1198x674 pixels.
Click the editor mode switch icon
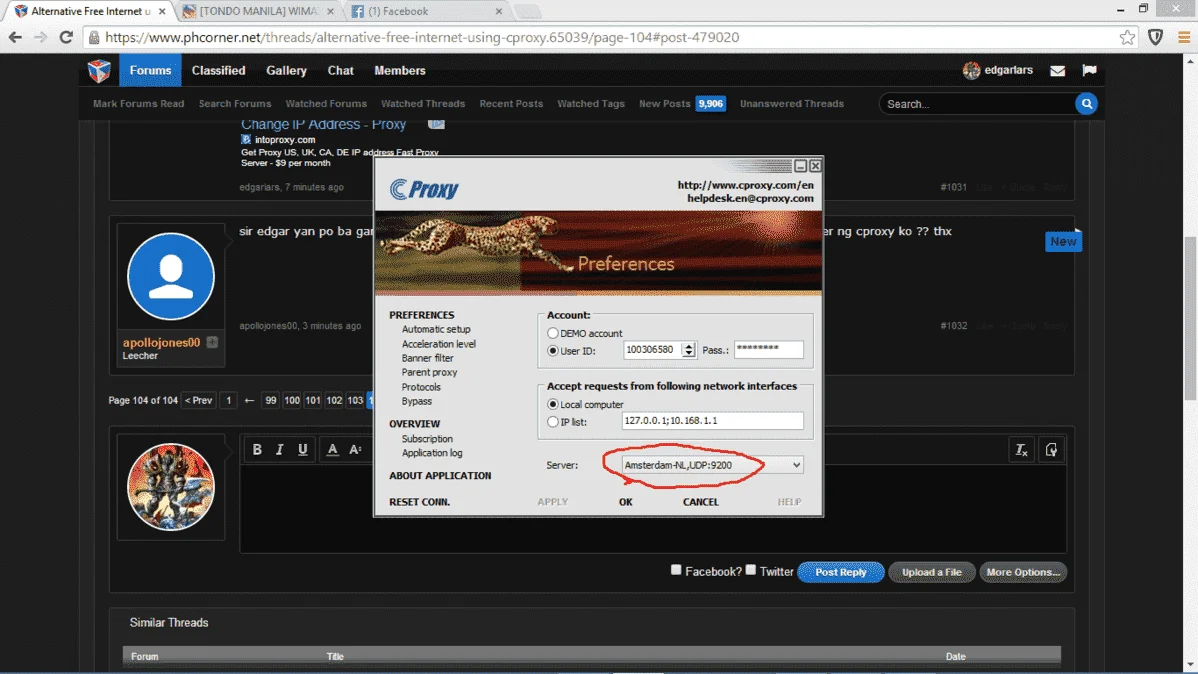click(x=1051, y=450)
